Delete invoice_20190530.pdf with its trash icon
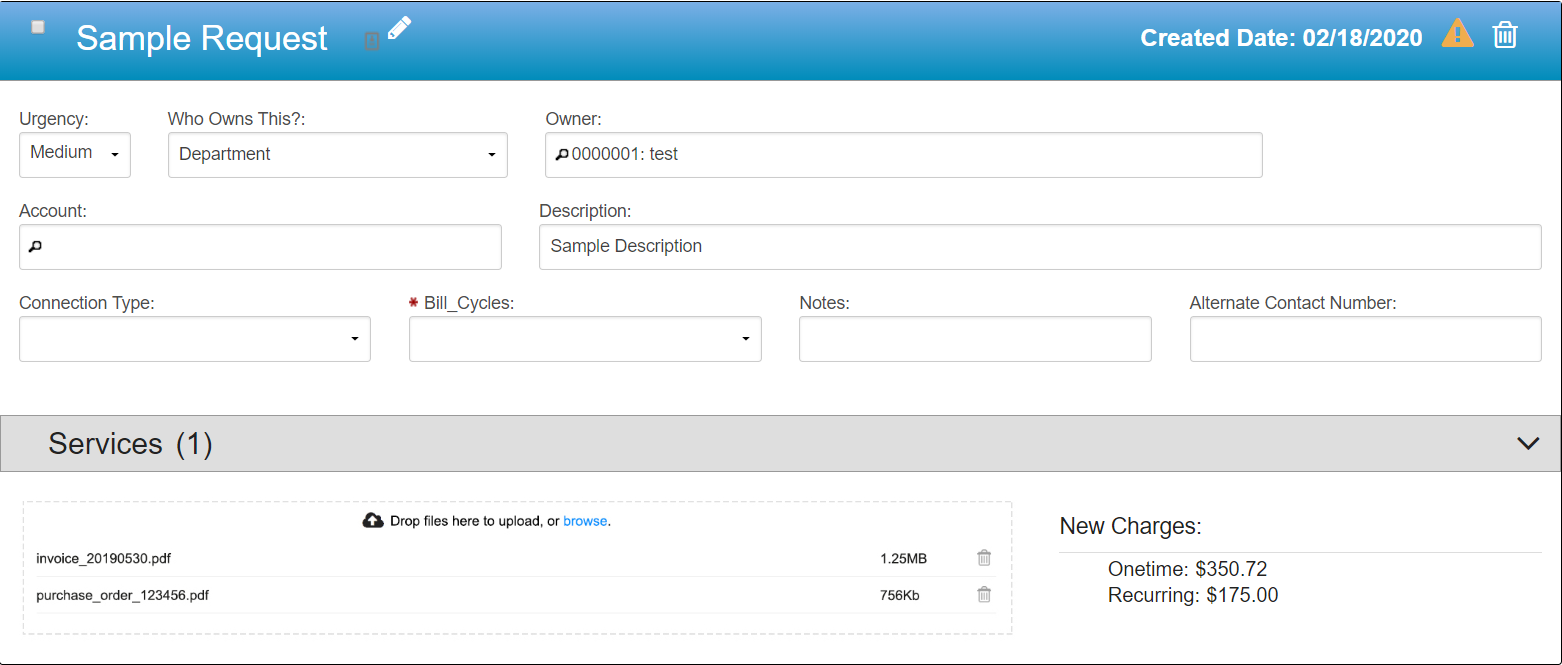Viewport: 1562px width, 665px height. 984,558
